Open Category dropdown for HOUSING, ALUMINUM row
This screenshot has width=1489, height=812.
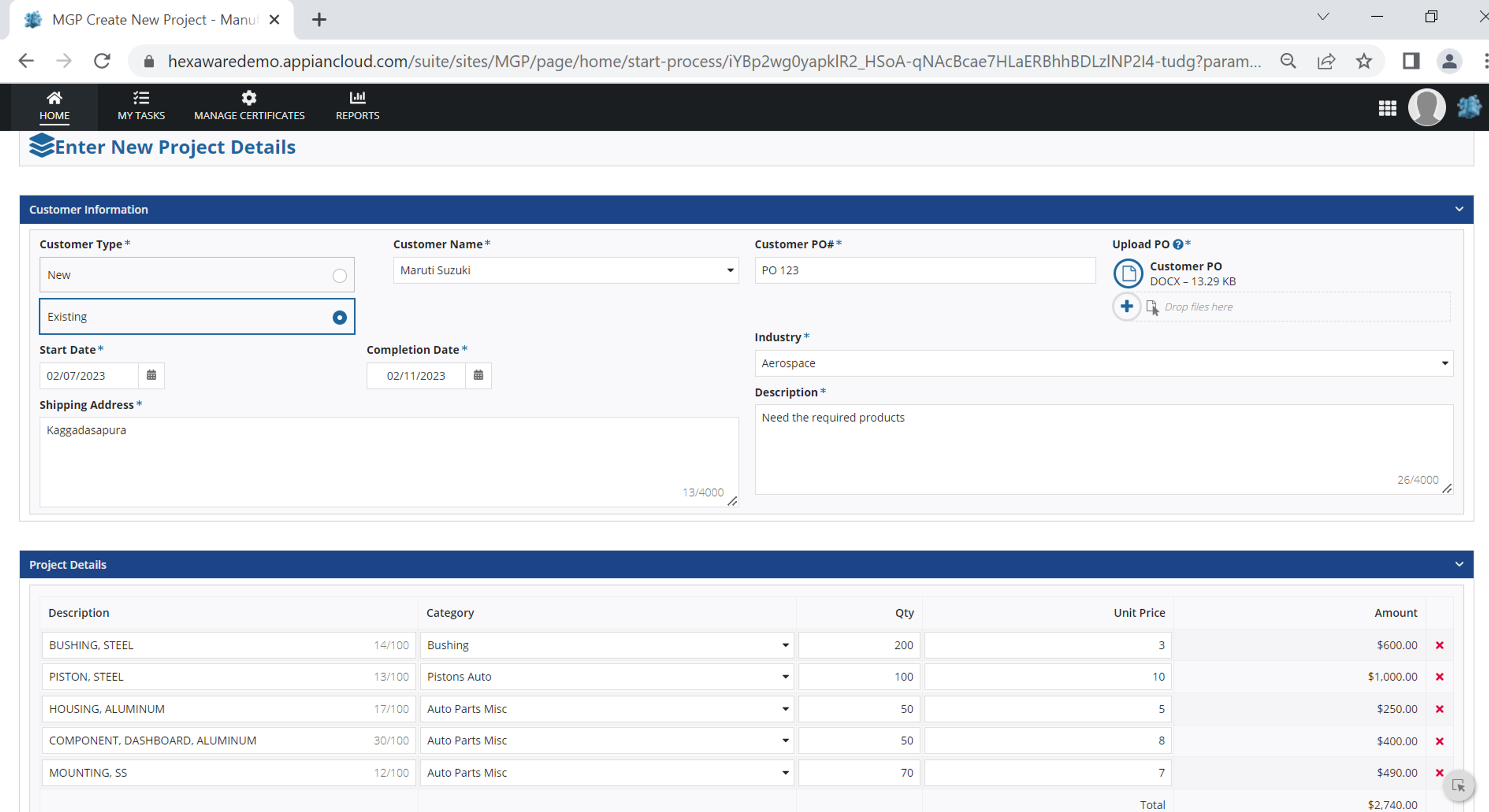[x=606, y=709]
